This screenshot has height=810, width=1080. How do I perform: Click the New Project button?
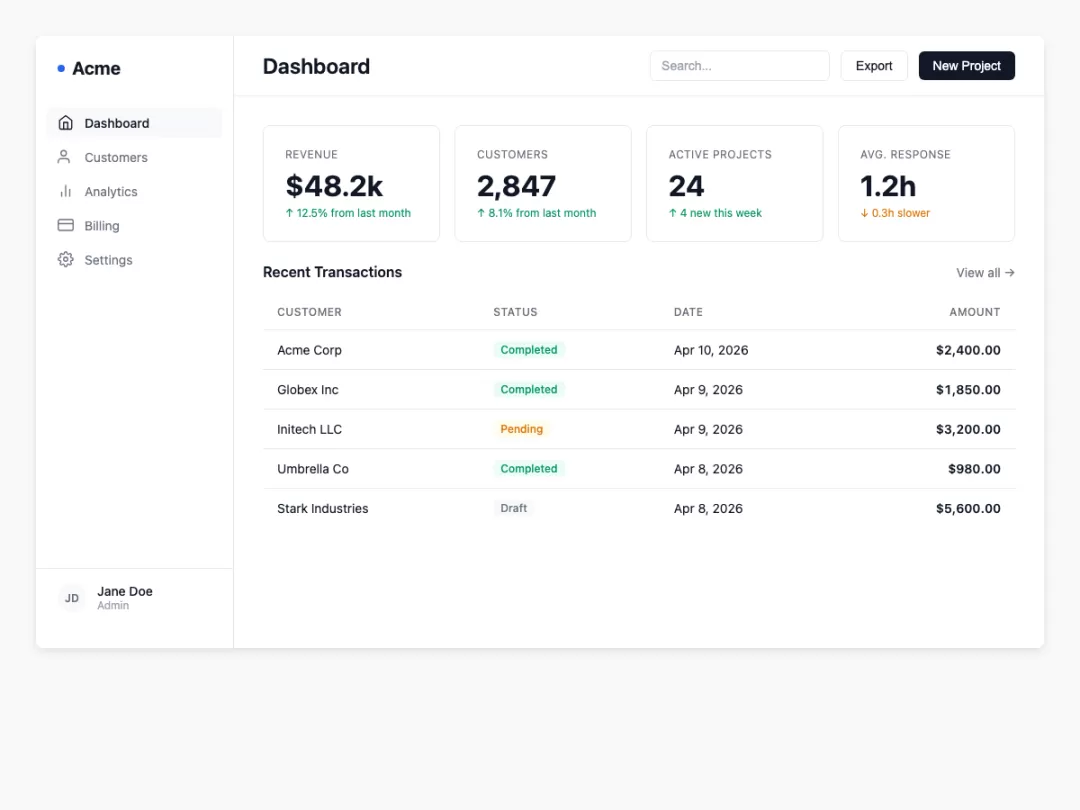966,65
